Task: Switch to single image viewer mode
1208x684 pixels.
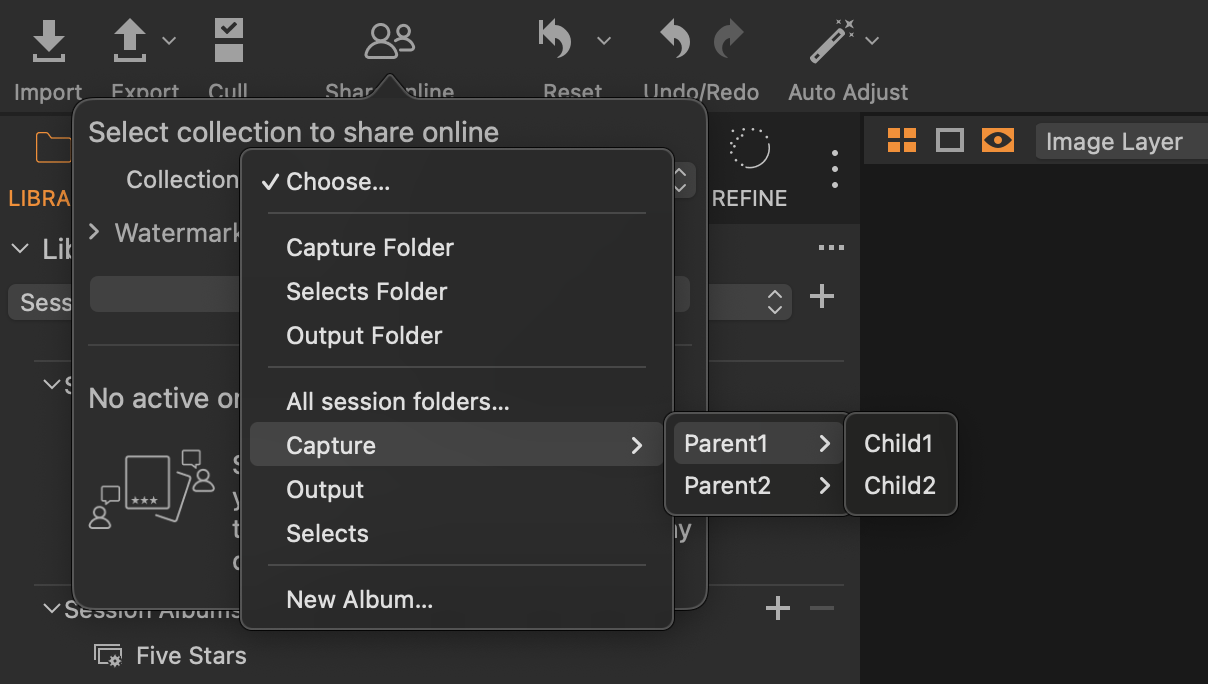Action: [949, 141]
